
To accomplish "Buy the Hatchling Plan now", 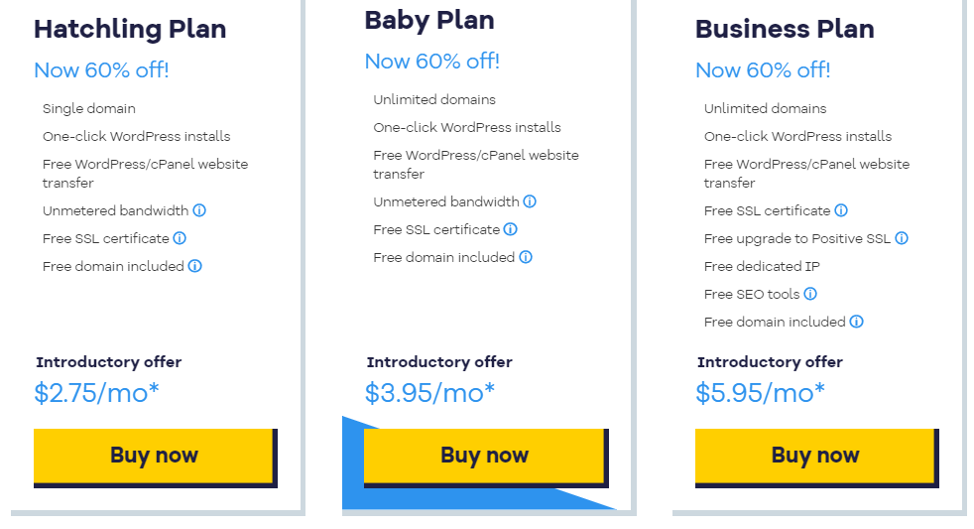I will point(155,458).
